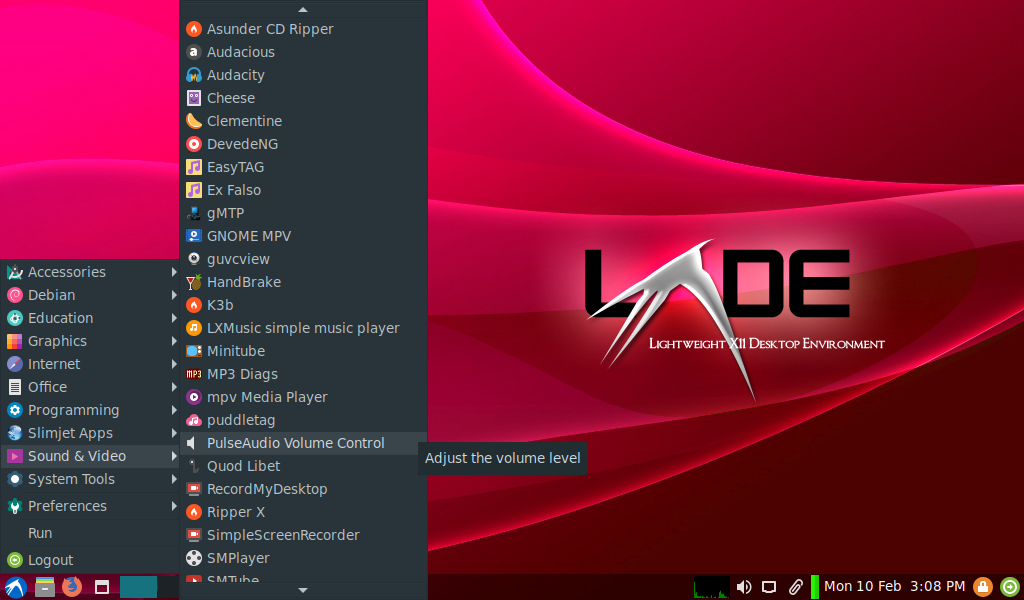The width and height of the screenshot is (1024, 600).
Task: Click the Audacious app icon
Action: (x=194, y=52)
